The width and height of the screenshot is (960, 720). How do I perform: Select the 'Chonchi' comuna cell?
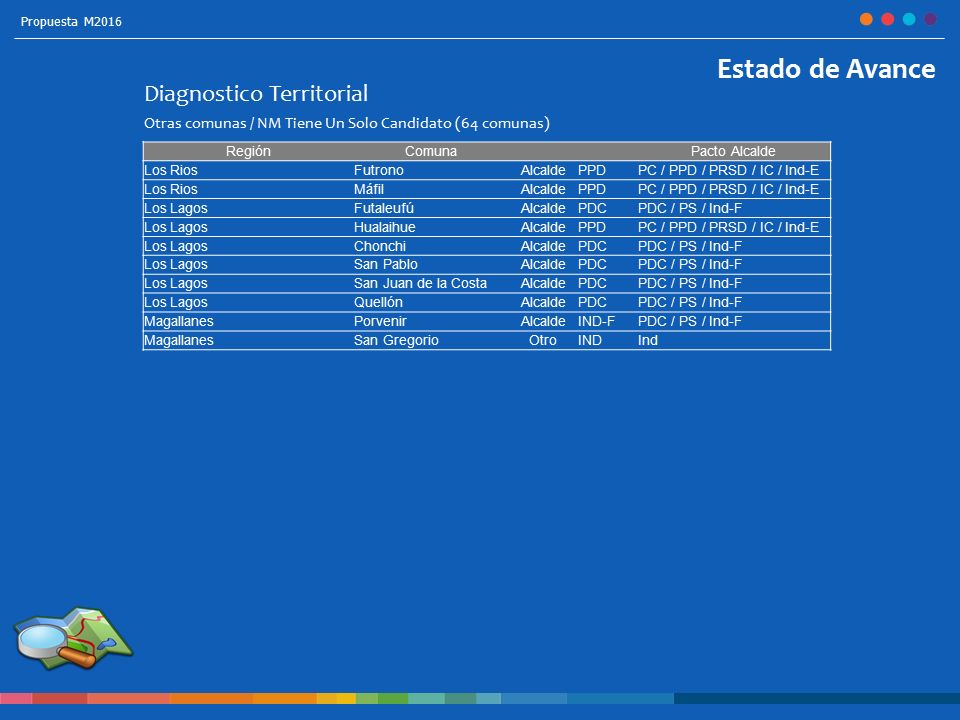[380, 246]
